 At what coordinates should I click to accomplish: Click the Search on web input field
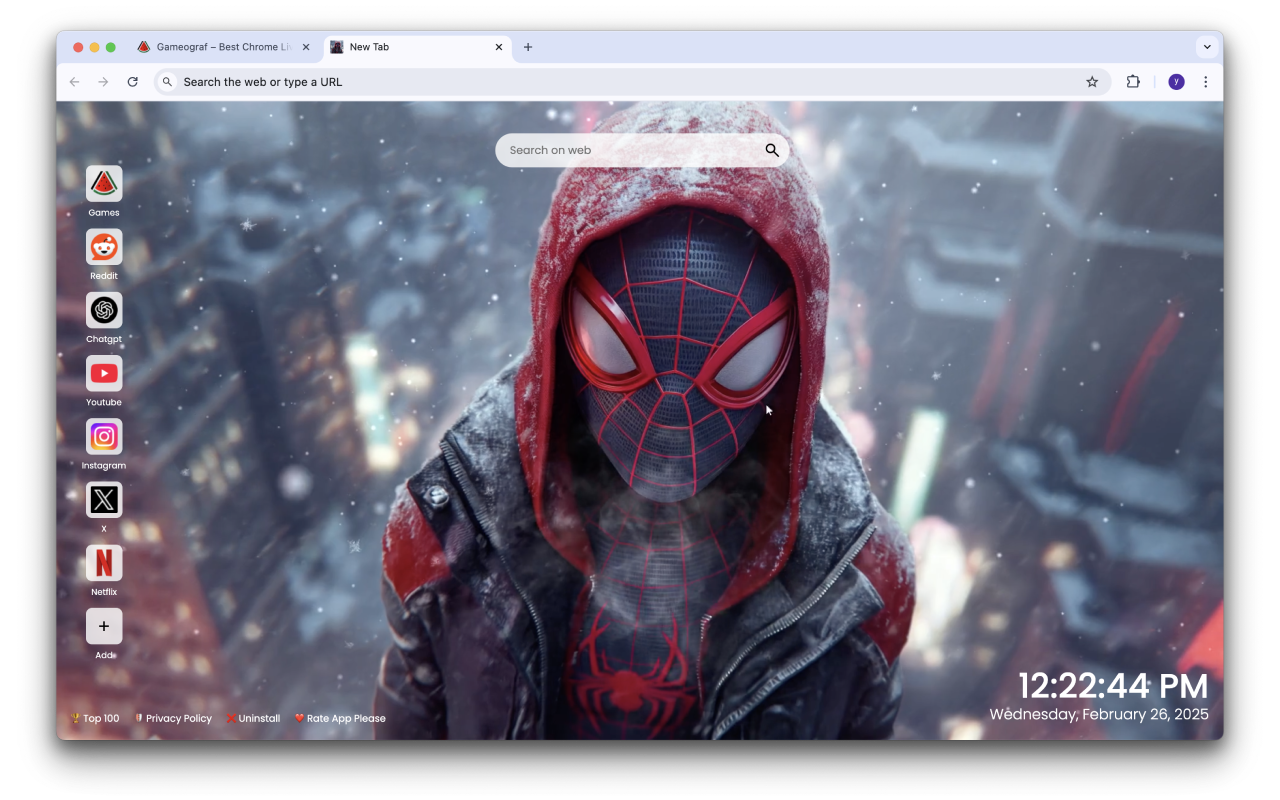(x=620, y=149)
